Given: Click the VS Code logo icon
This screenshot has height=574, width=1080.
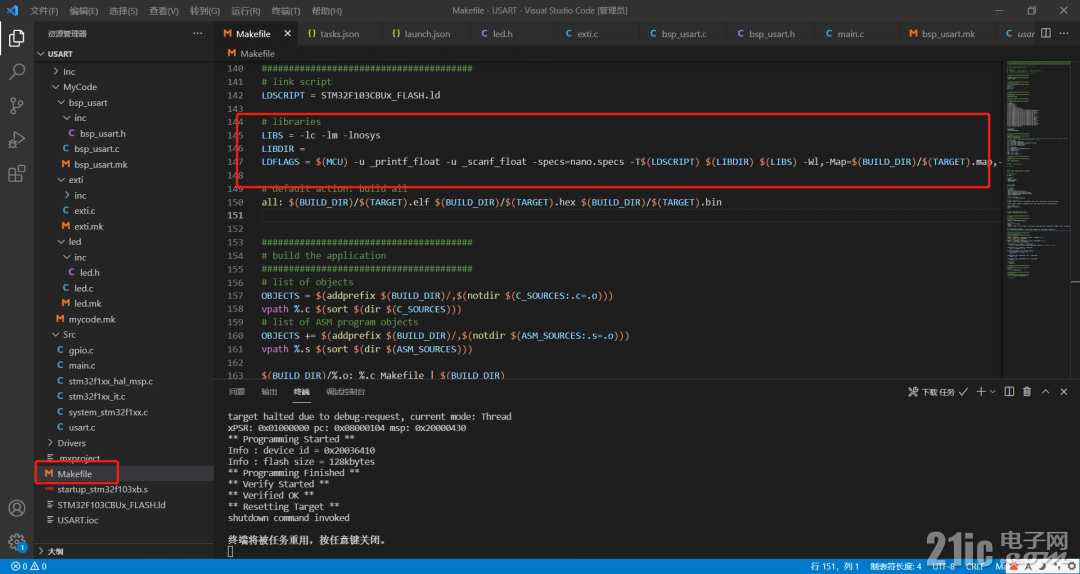Looking at the screenshot, I should coord(12,10).
